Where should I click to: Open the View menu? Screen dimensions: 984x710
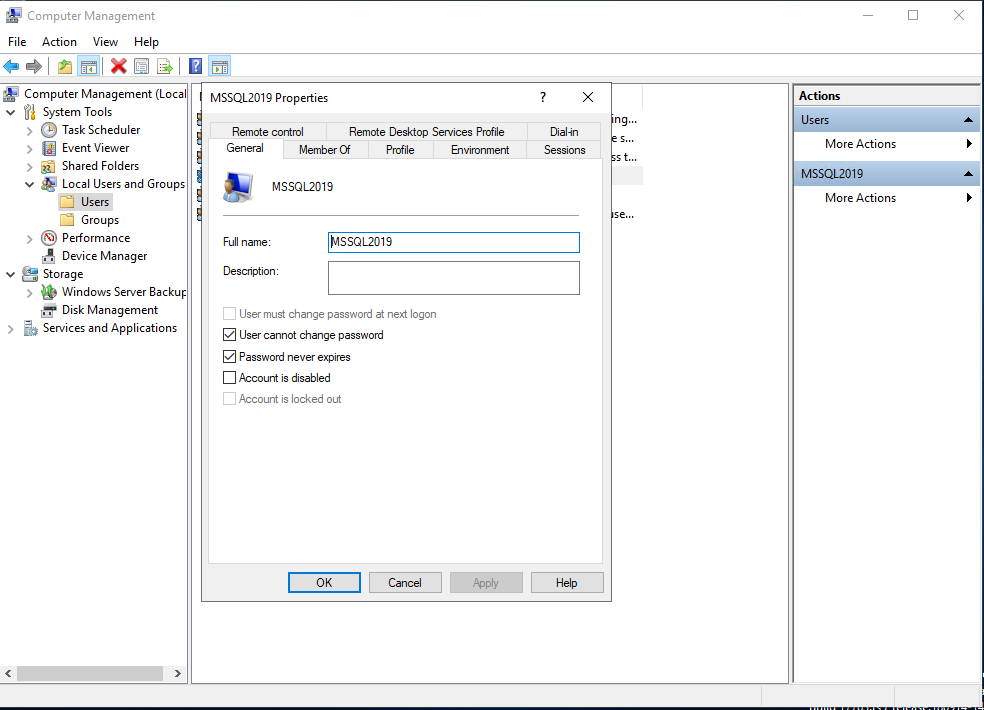105,41
